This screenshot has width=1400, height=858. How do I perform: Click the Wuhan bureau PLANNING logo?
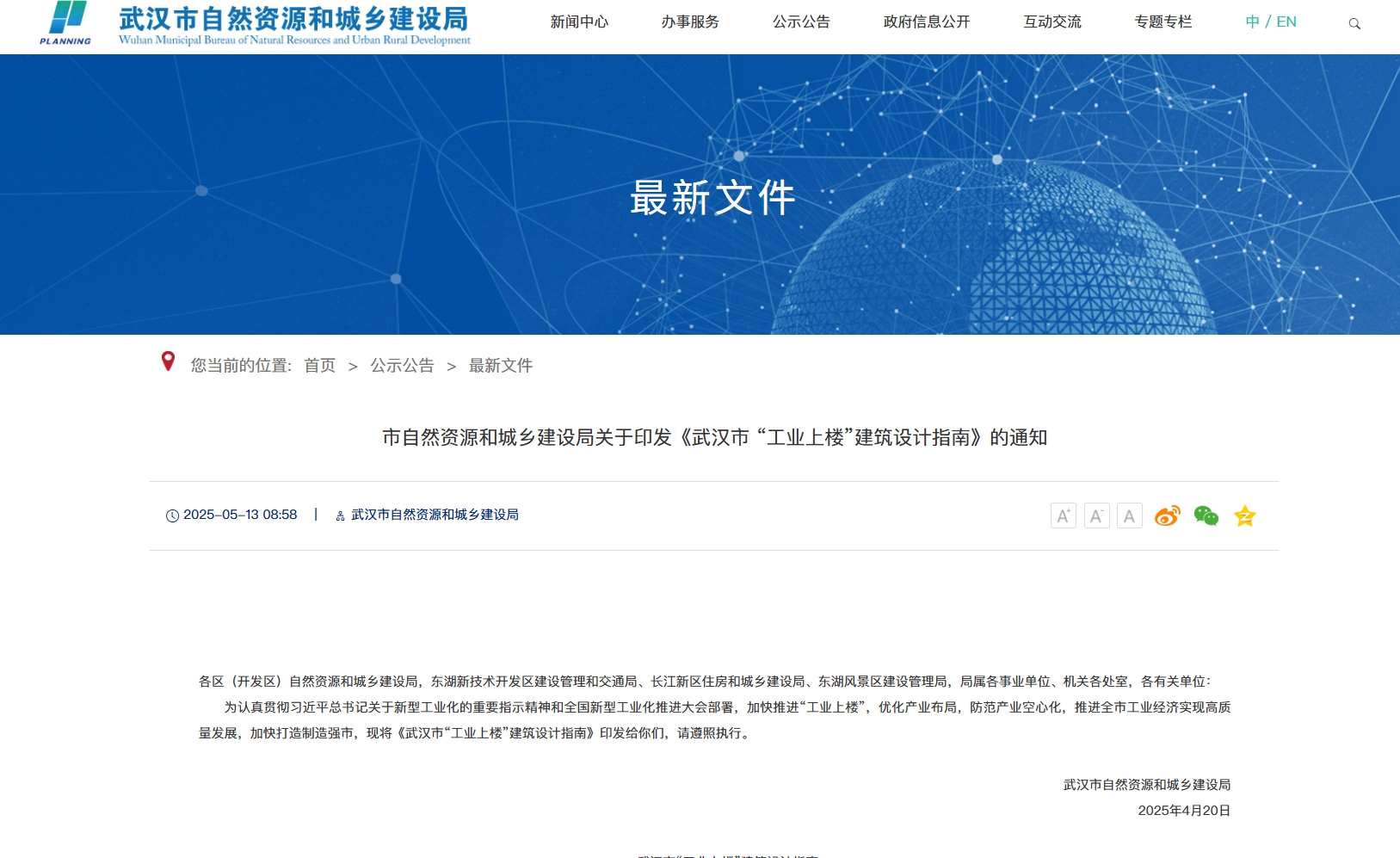[66, 23]
